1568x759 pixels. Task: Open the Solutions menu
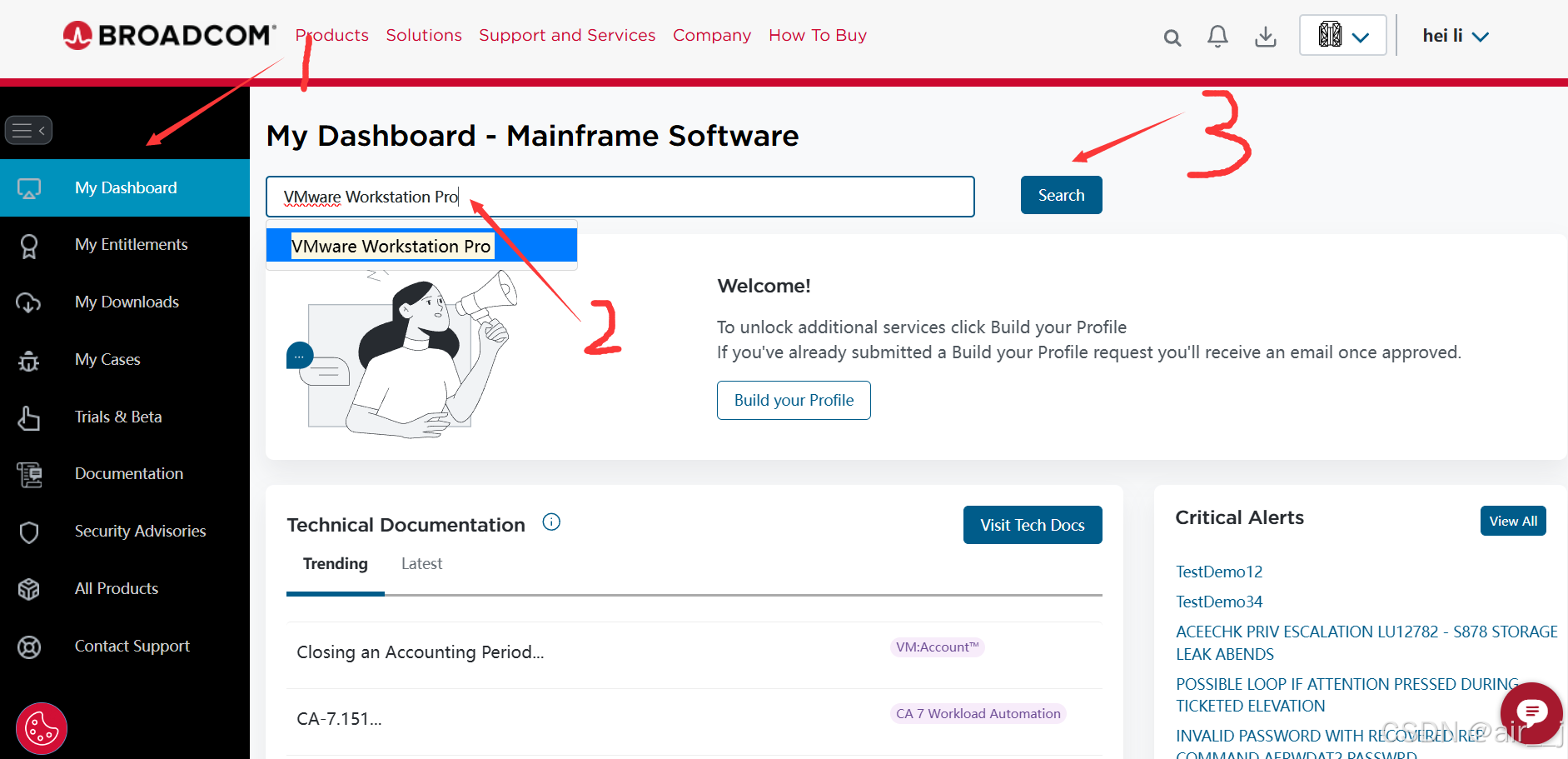pyautogui.click(x=424, y=35)
